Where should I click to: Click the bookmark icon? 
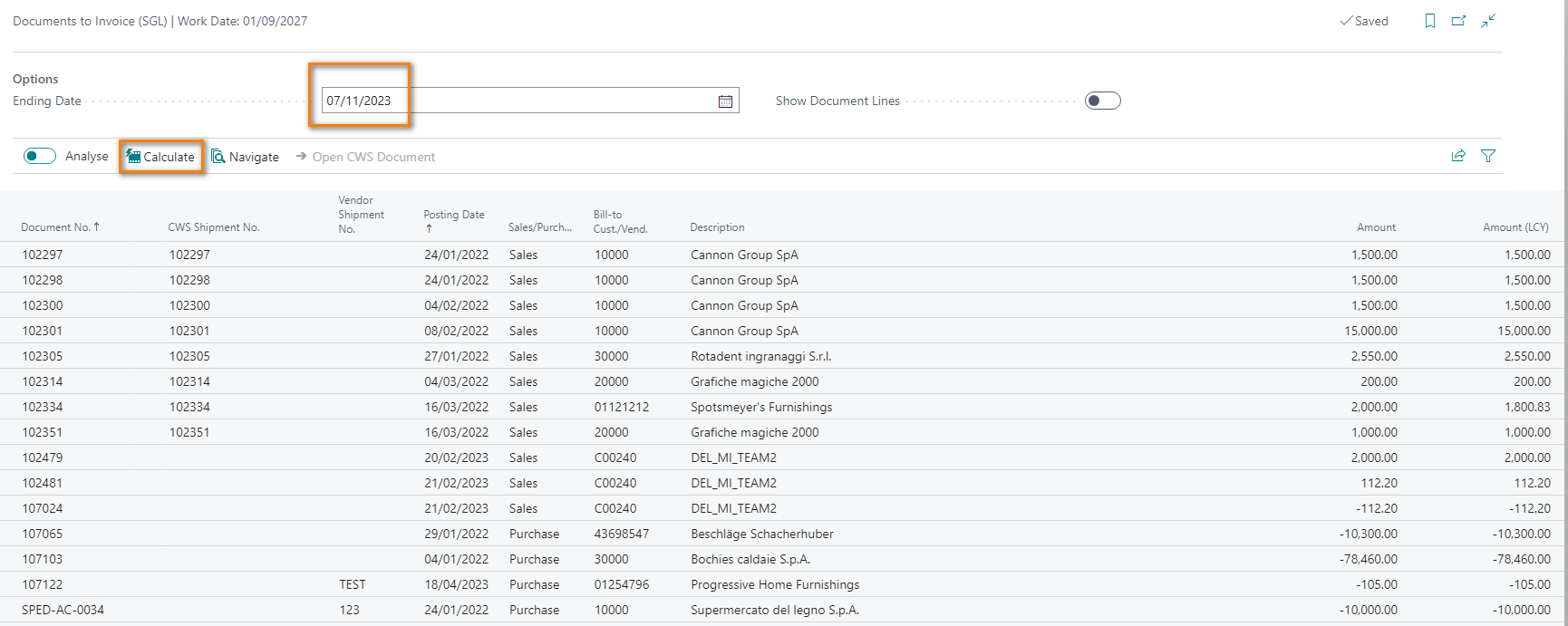pyautogui.click(x=1430, y=21)
